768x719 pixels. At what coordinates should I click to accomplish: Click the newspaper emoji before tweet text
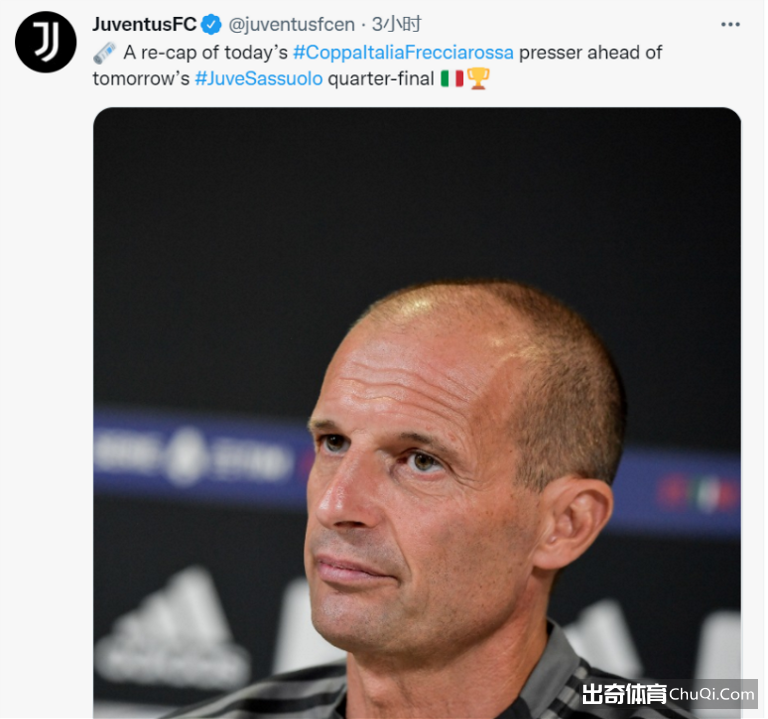(104, 53)
